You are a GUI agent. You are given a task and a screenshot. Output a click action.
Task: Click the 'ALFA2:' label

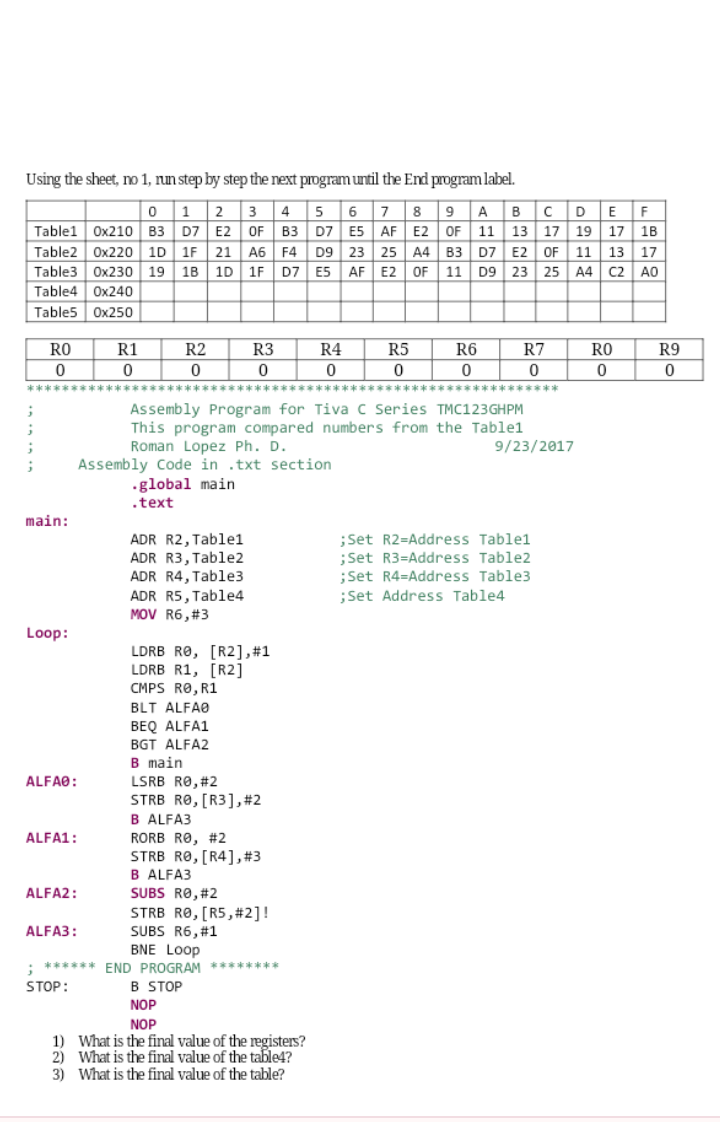tap(52, 894)
